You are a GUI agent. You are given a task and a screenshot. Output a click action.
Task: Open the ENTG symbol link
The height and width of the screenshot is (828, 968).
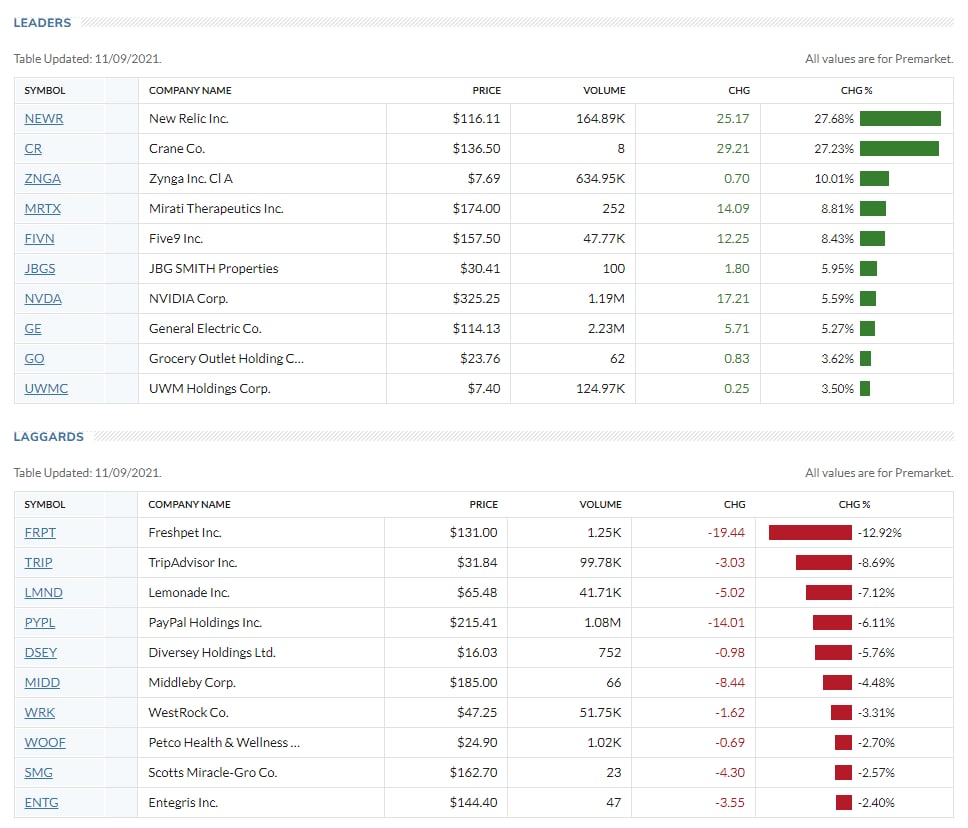point(42,803)
